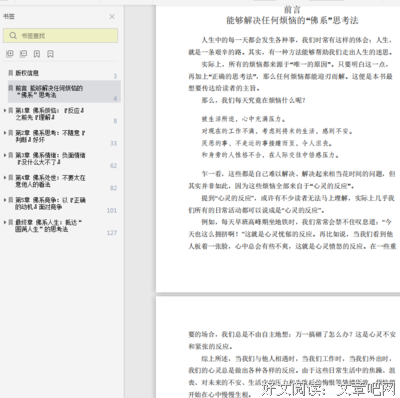
Task: Click page number 101 in bookmark list
Action: (112, 210)
